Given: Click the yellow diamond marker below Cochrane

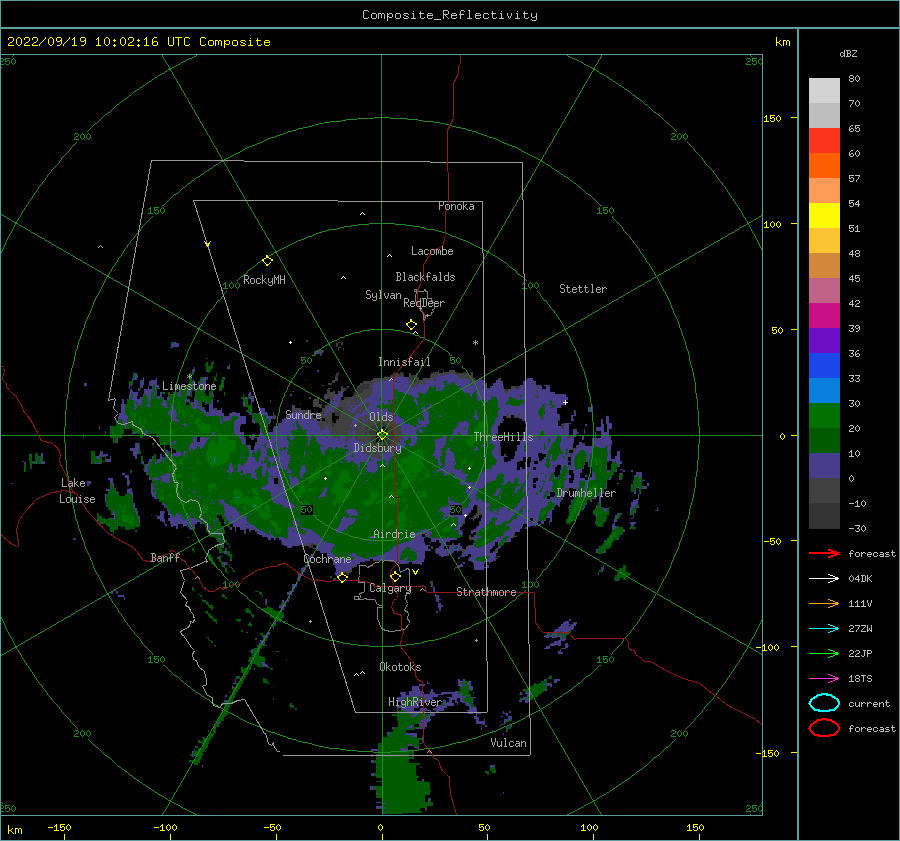Looking at the screenshot, I should tap(342, 577).
